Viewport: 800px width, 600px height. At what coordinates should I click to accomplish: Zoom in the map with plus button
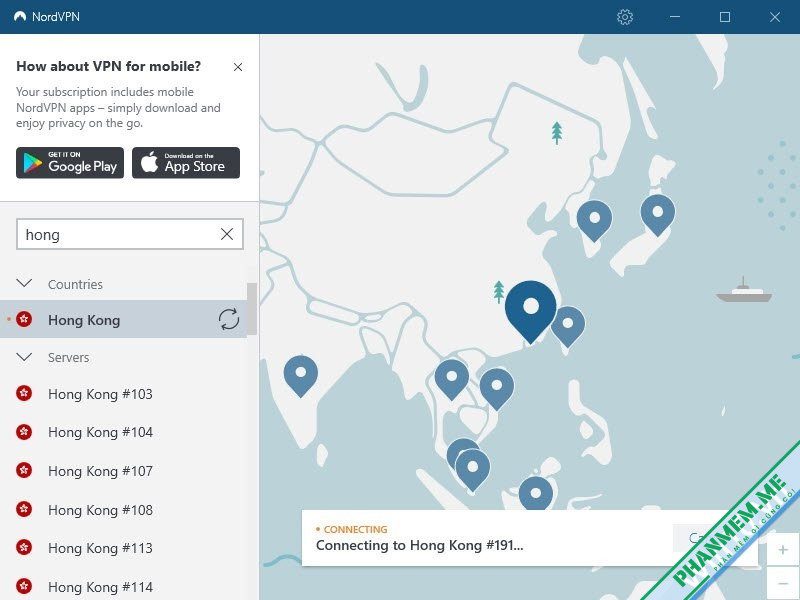tap(783, 549)
